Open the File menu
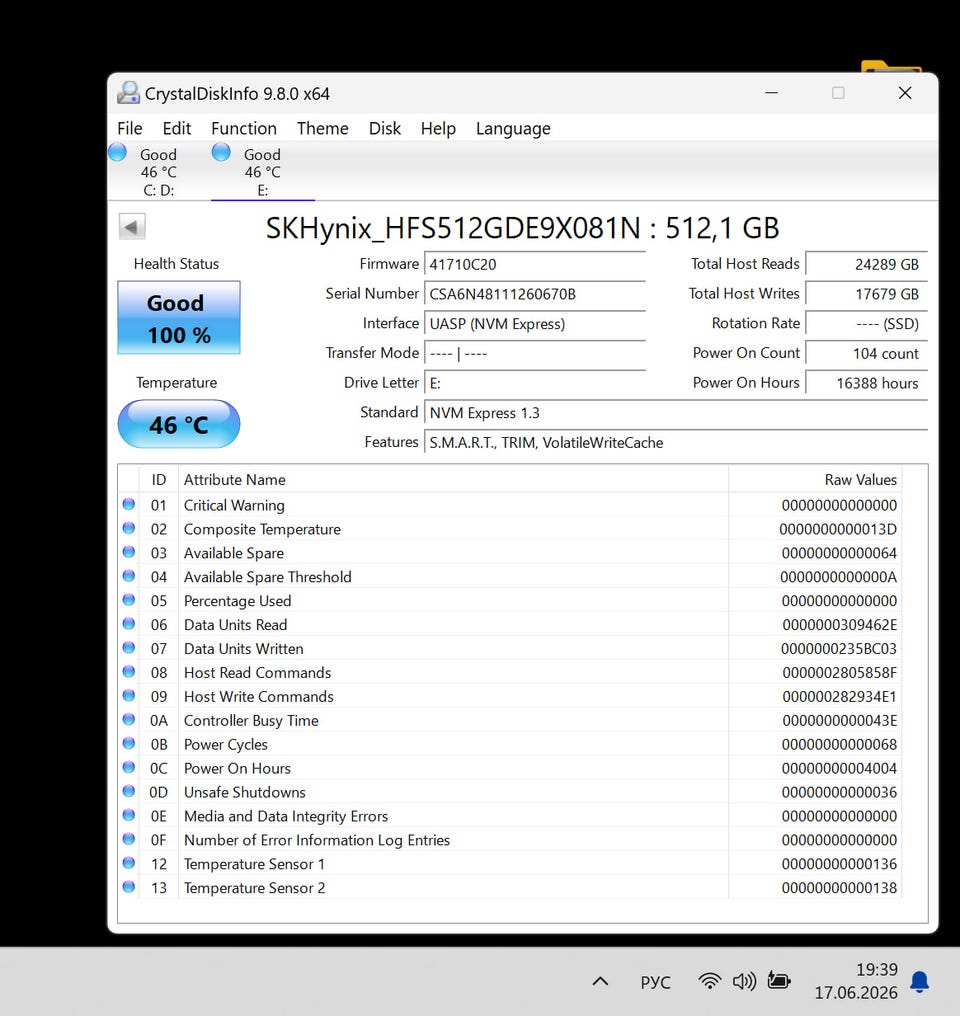 pos(130,128)
